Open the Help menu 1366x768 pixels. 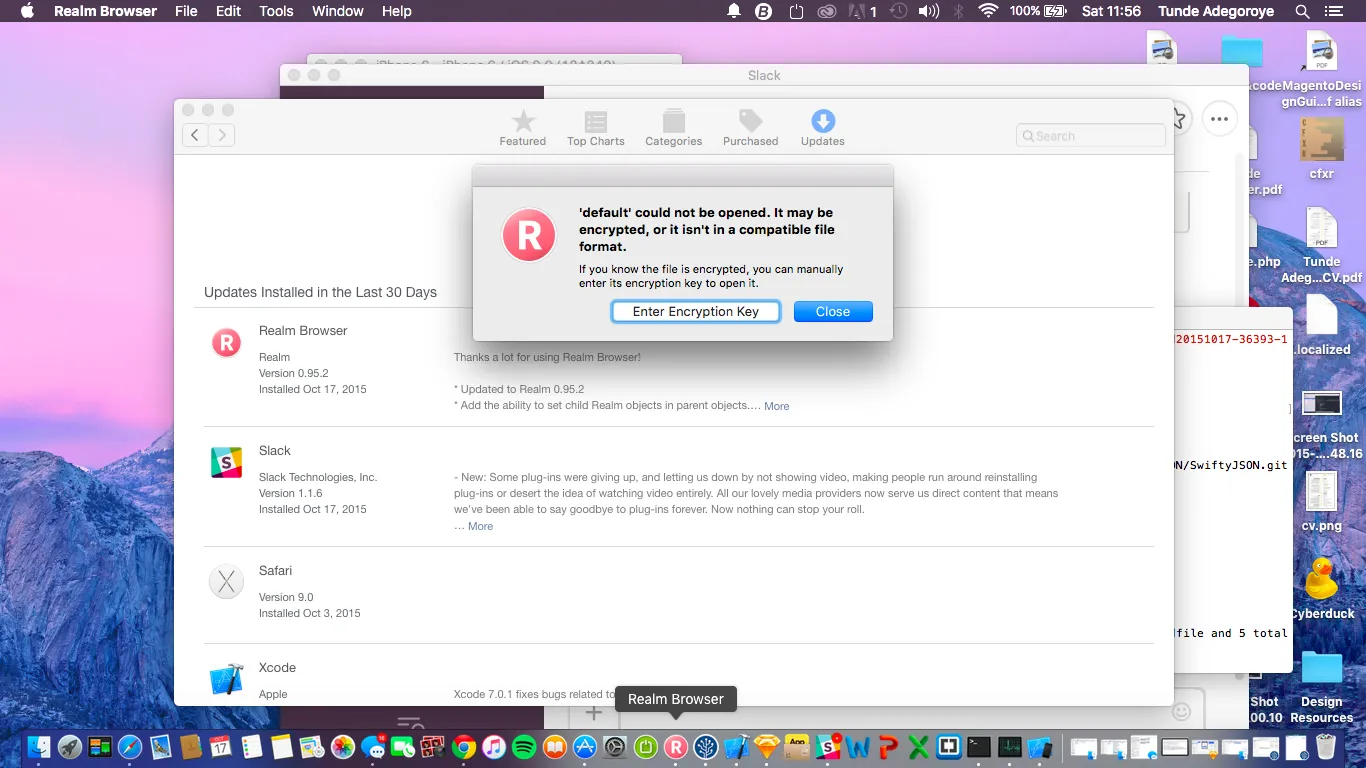tap(397, 11)
